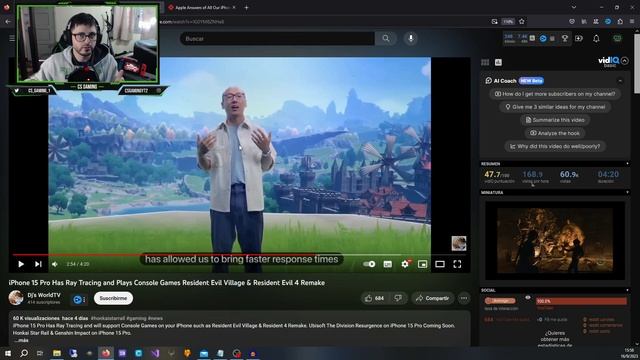Image resolution: width=640 pixels, height=360 pixels.
Task: Enable miniplayer mode
Action: [422, 264]
